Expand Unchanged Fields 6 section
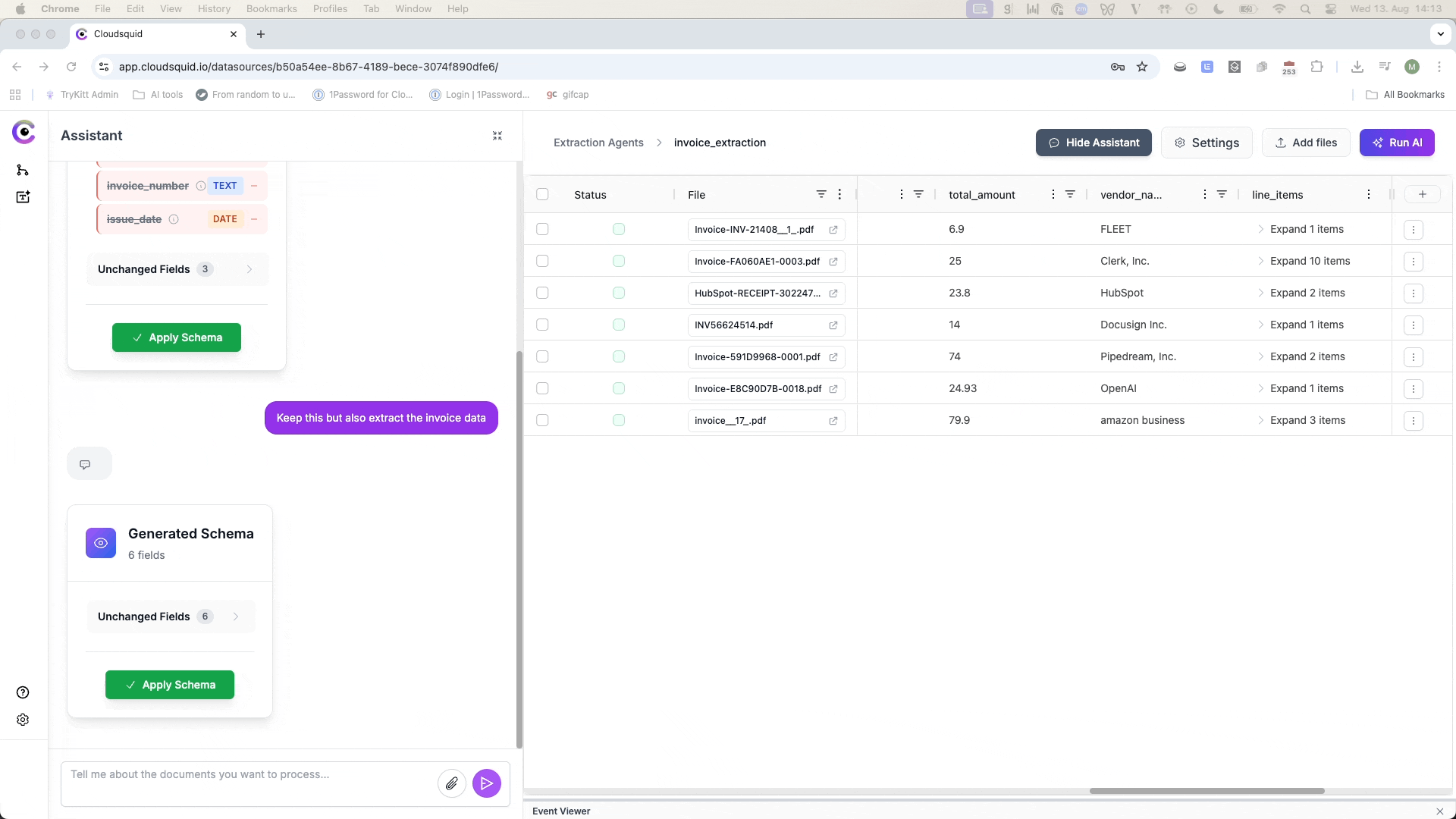The width and height of the screenshot is (1456, 819). pos(171,617)
